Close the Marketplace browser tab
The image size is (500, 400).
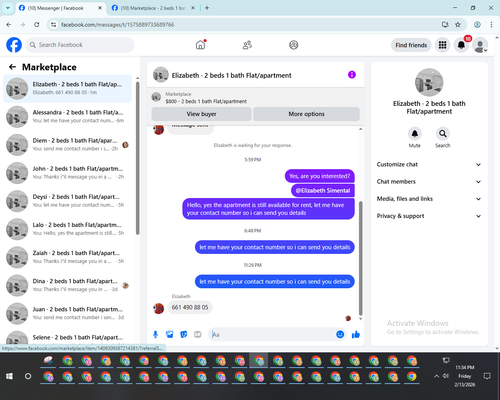pyautogui.click(x=193, y=8)
